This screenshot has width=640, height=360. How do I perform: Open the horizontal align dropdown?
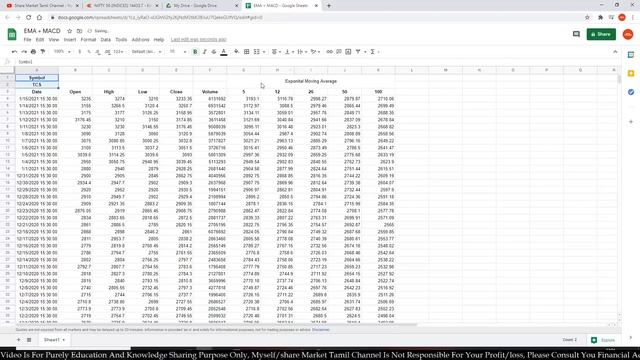click(x=277, y=52)
